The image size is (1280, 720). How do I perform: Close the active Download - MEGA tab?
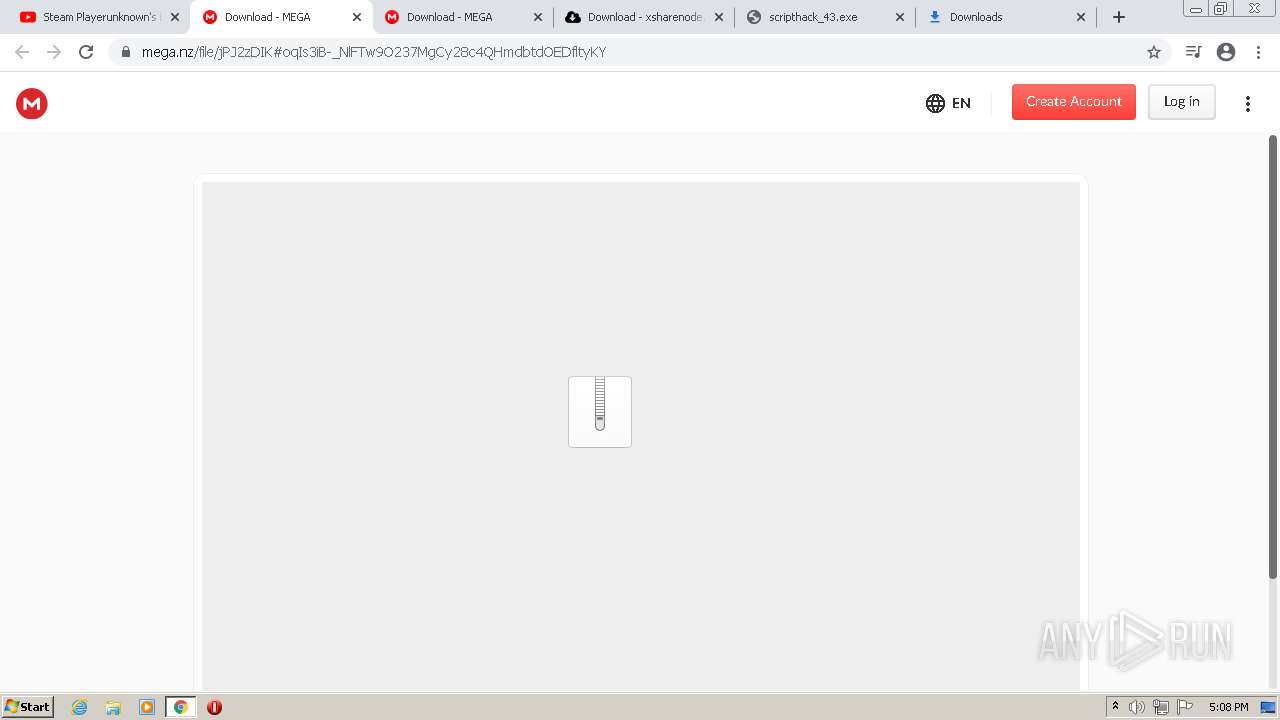pyautogui.click(x=357, y=17)
